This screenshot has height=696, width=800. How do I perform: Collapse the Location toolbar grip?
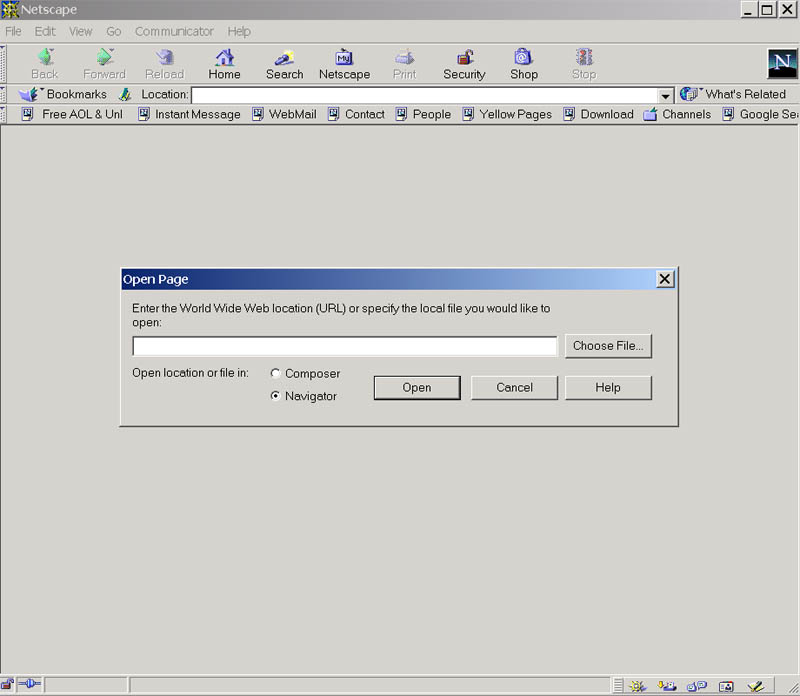click(3, 94)
